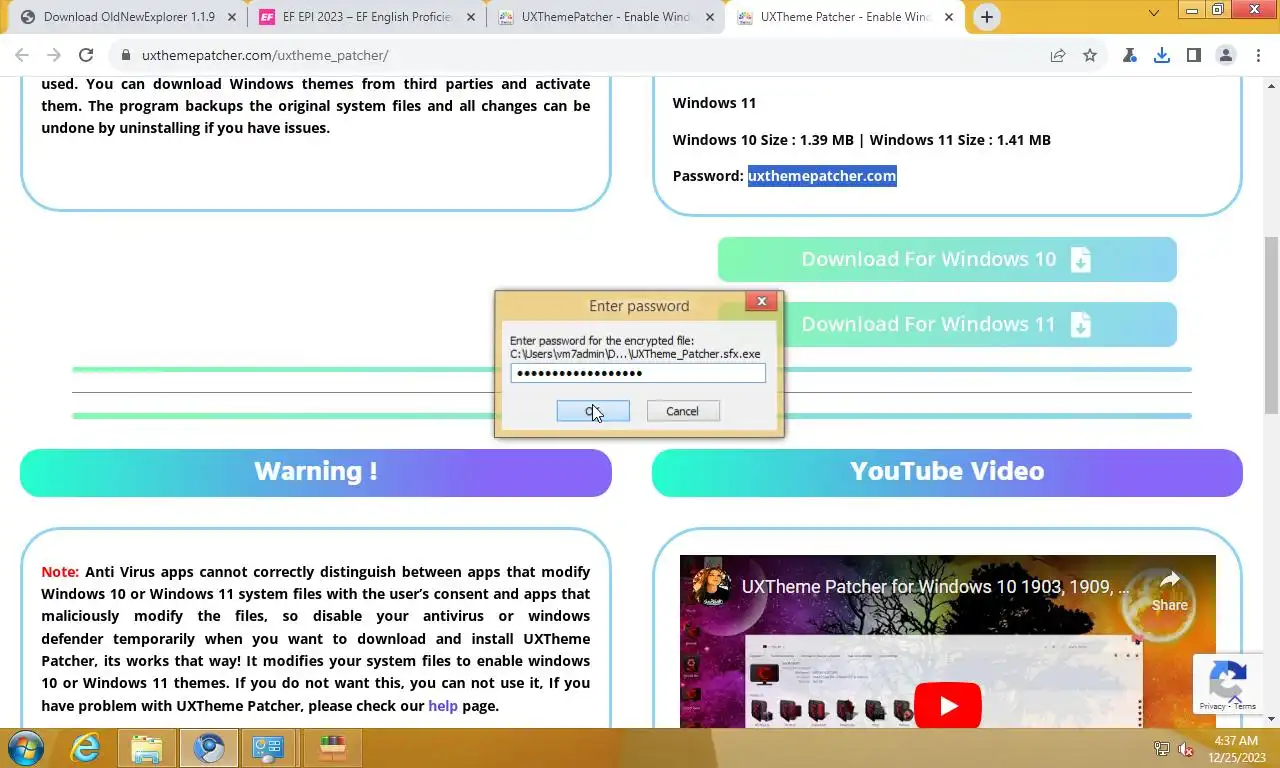
Task: Click the Windows 10 Size text line
Action: point(861,140)
